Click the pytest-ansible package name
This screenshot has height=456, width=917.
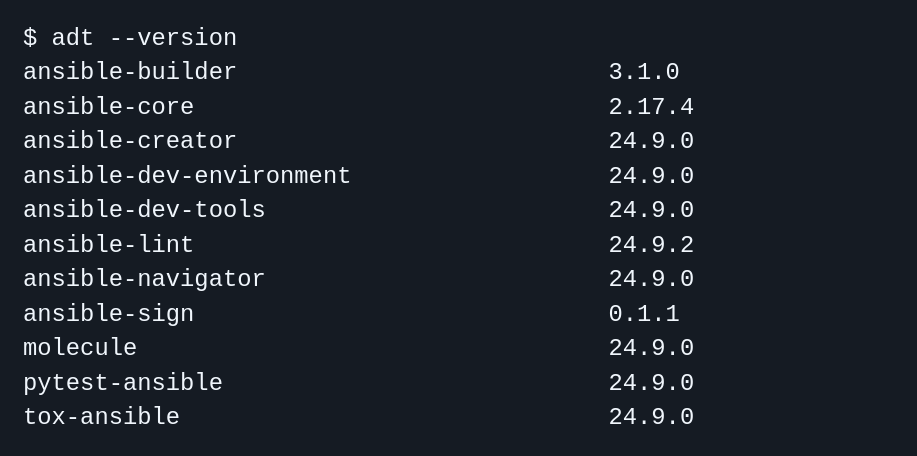[x=123, y=383]
